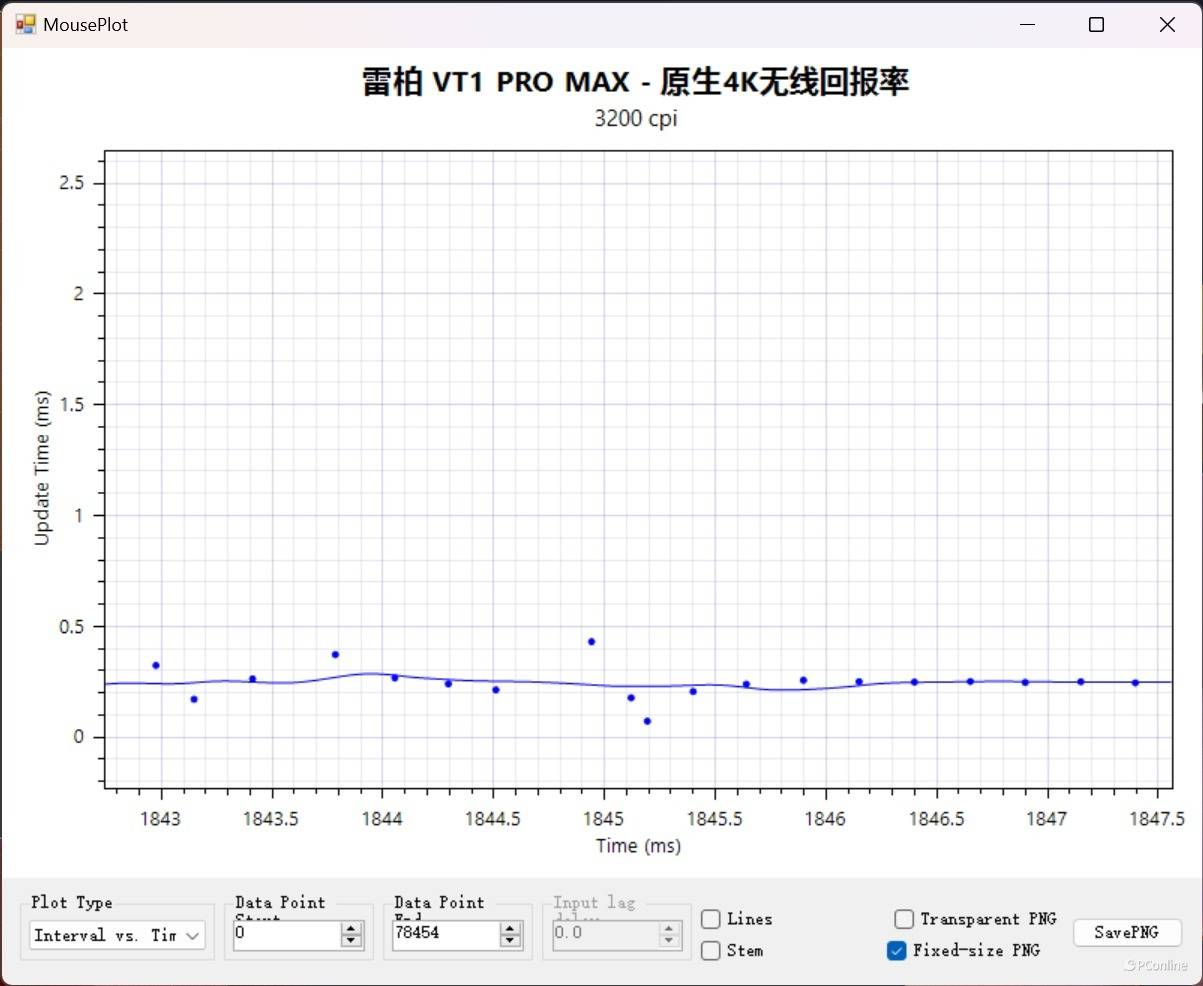This screenshot has width=1203, height=986.
Task: Uncheck the Fixed-size PNG checkbox
Action: coord(897,950)
